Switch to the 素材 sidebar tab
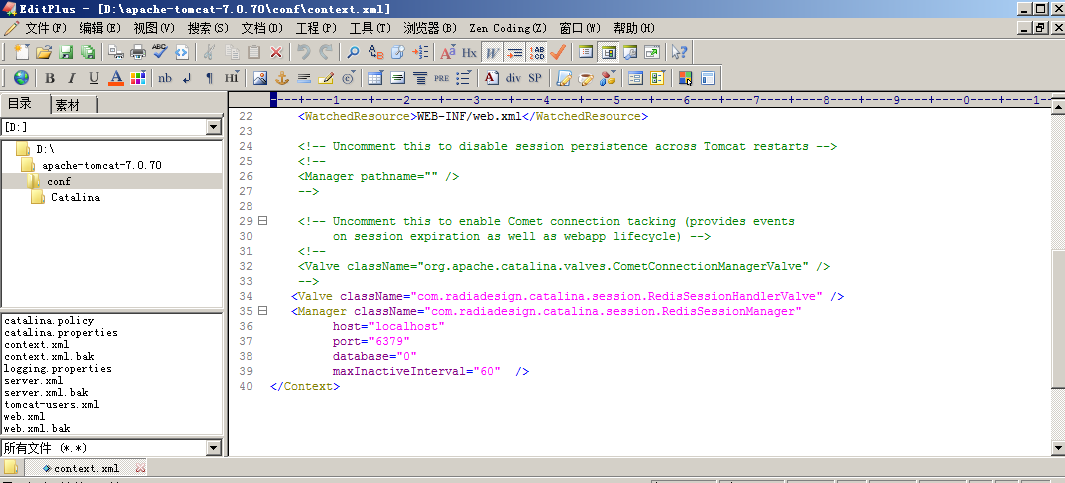Viewport: 1065px width, 483px height. coord(68,105)
